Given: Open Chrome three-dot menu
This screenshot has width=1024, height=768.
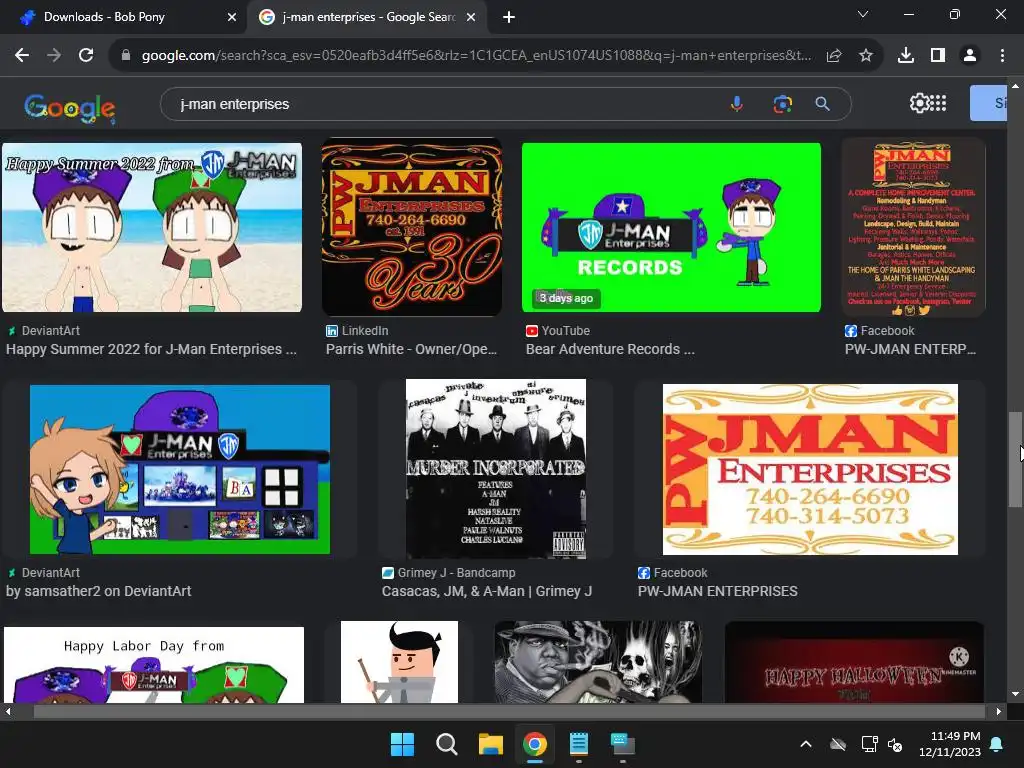Looking at the screenshot, I should [x=1002, y=56].
